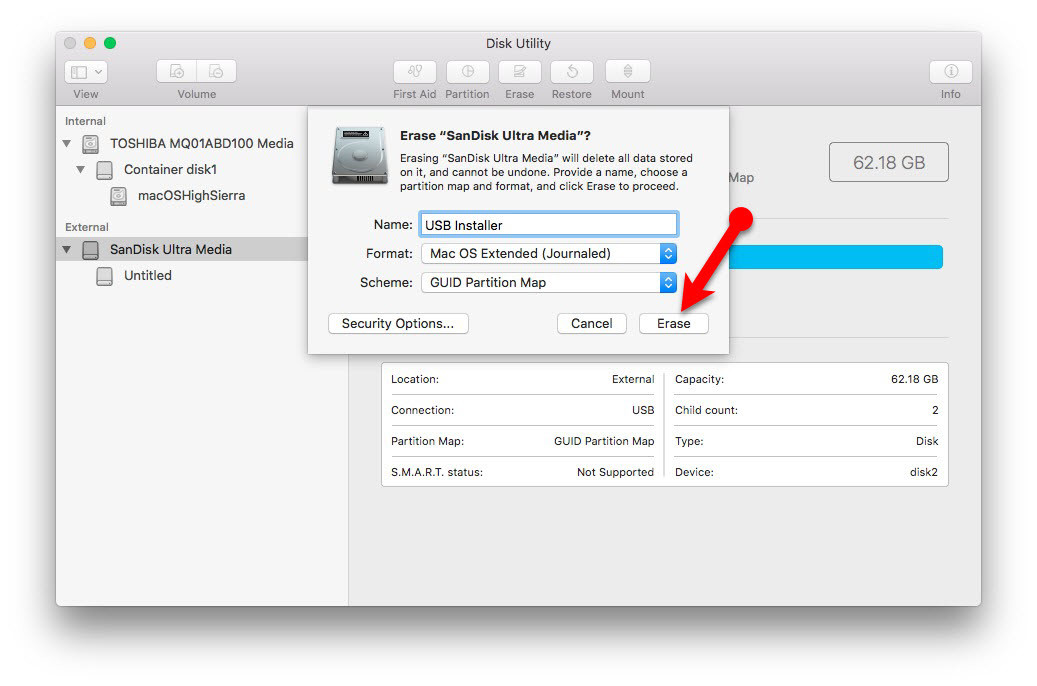Collapse the Container disk1 disclosure triangle
The height and width of the screenshot is (686, 1037).
tap(81, 170)
